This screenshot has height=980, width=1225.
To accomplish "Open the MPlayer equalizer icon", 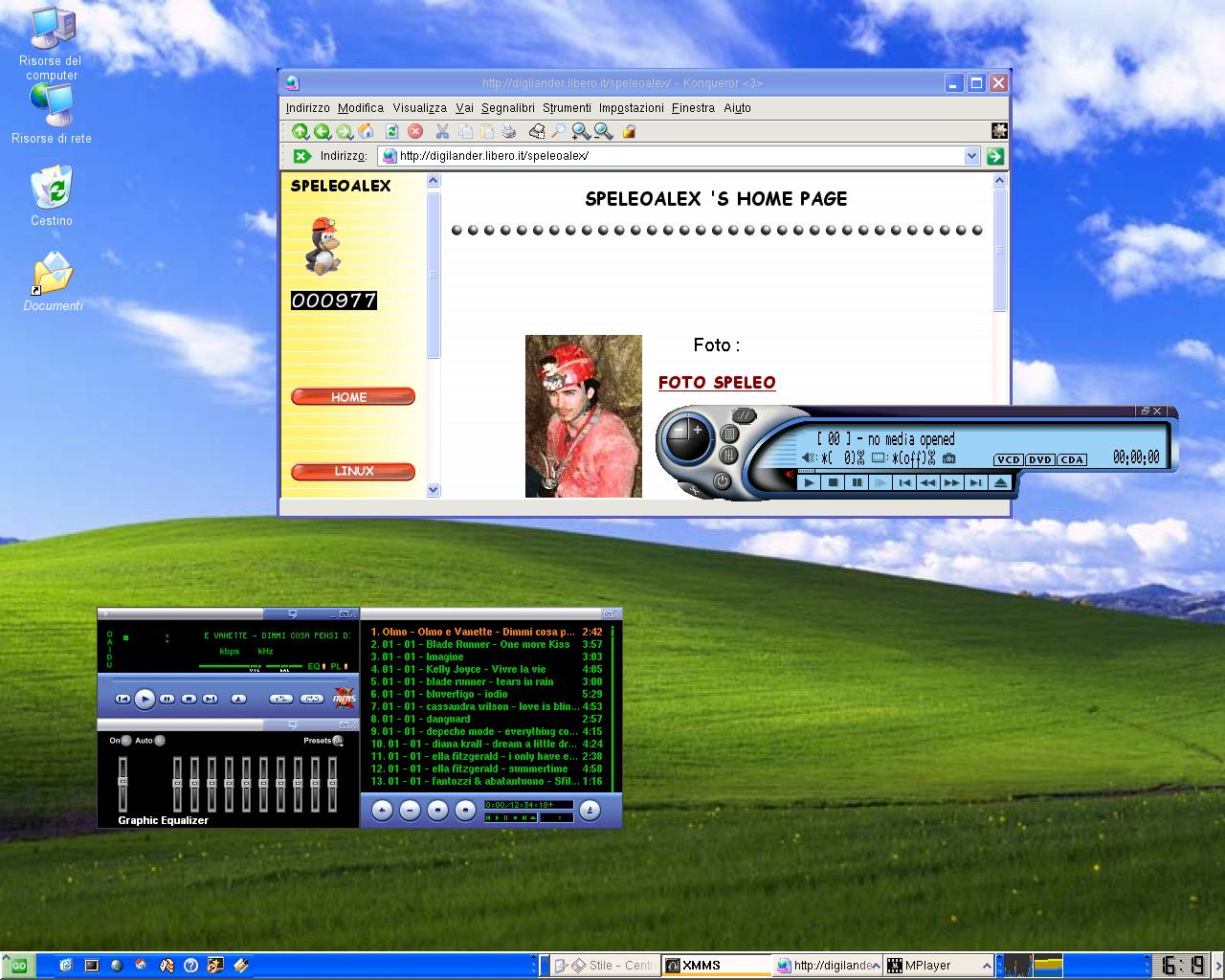I will pyautogui.click(x=729, y=455).
